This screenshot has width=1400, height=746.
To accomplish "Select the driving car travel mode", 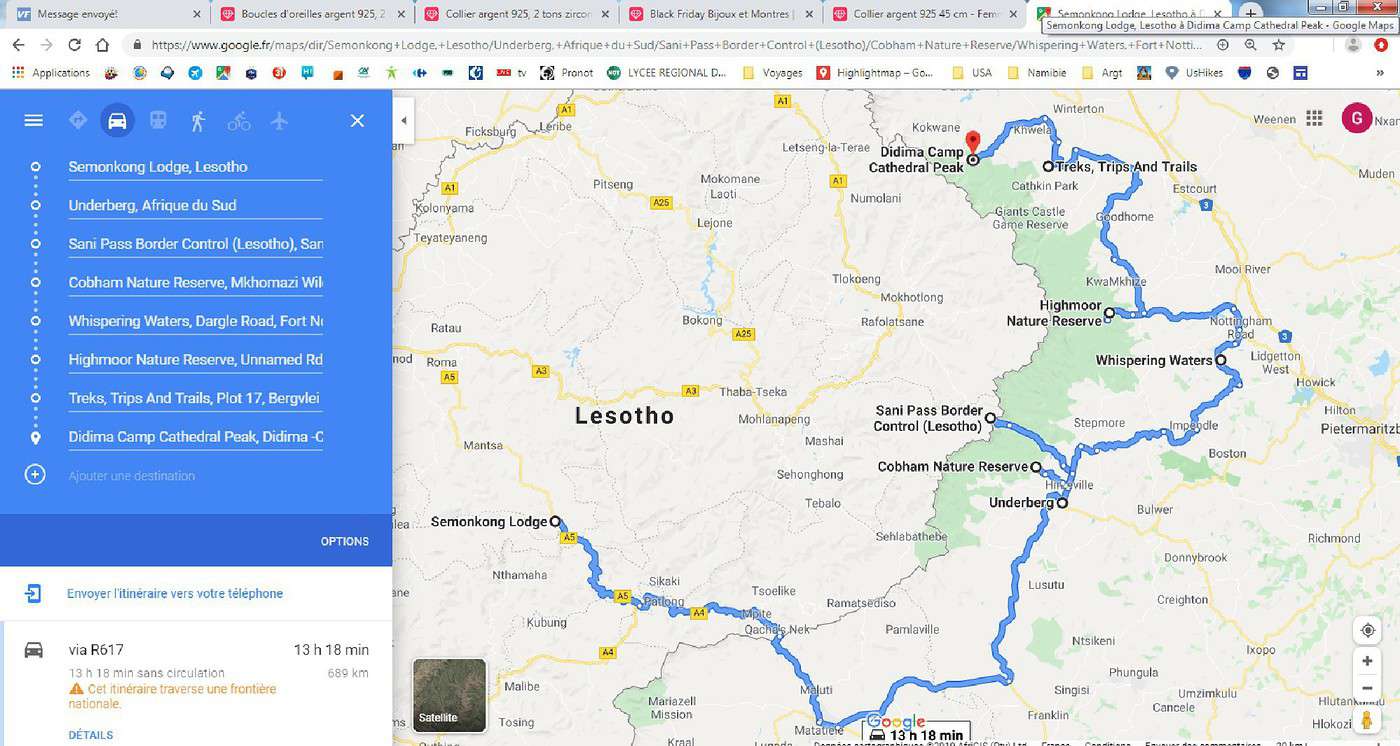I will (x=117, y=121).
